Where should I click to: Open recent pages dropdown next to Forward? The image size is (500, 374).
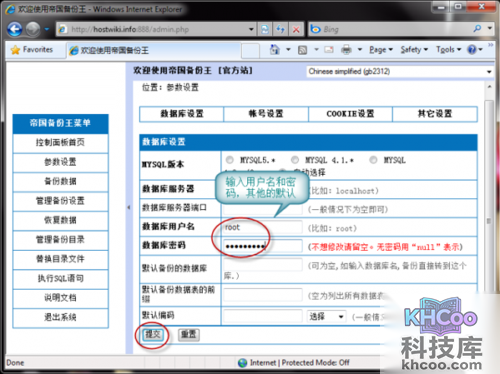pyautogui.click(x=47, y=29)
